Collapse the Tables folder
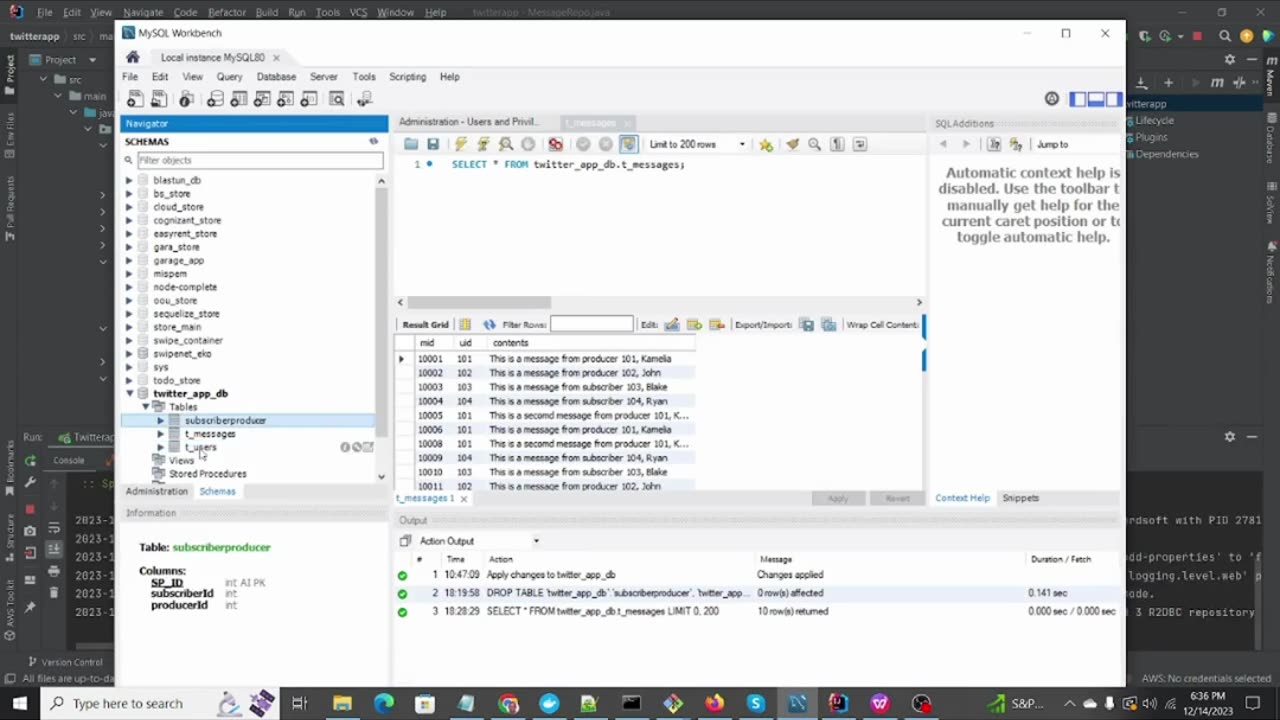Screen dimensions: 1280x720 (145, 407)
